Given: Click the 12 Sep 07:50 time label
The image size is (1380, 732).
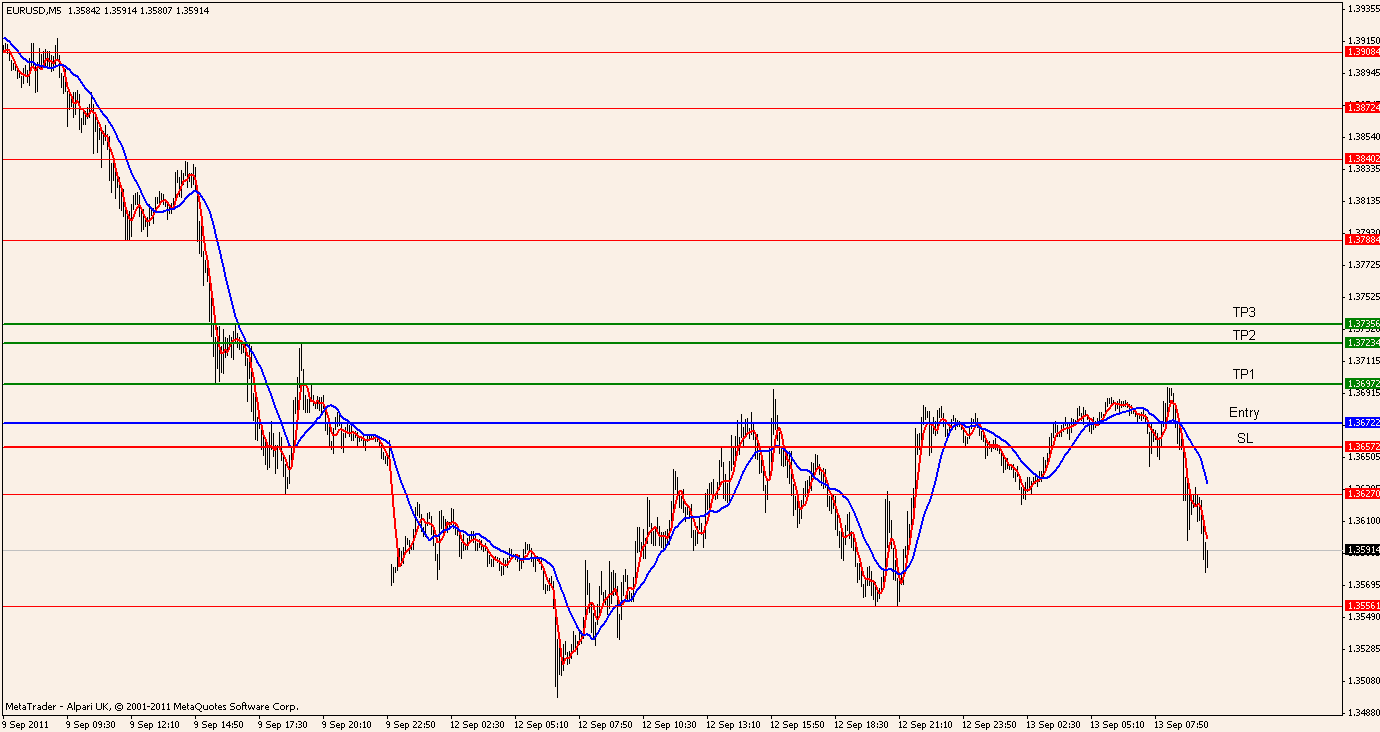Looking at the screenshot, I should [605, 723].
